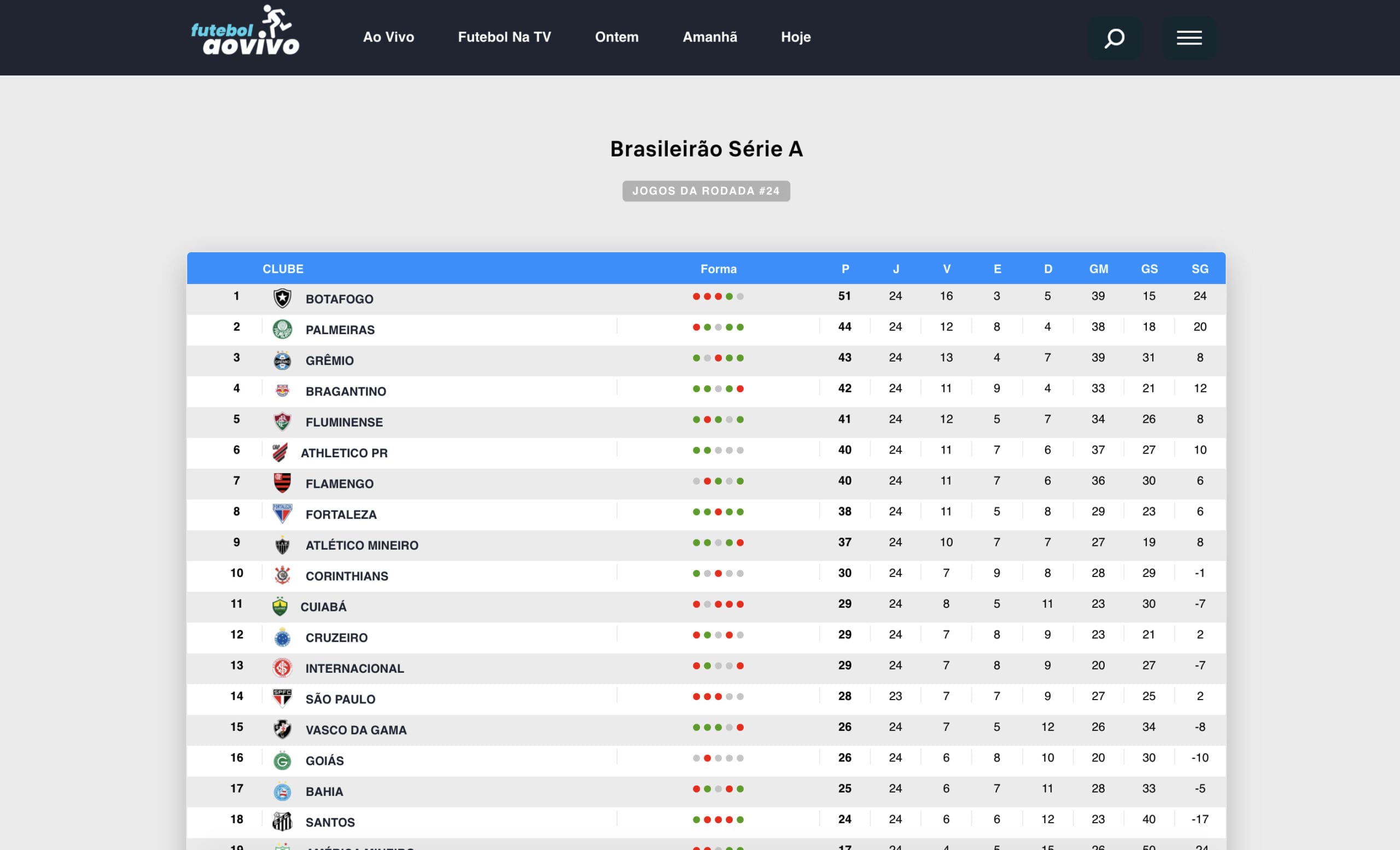Click the Futebol Ao Vivo logo
Screen dimensions: 1400x850
point(245,31)
